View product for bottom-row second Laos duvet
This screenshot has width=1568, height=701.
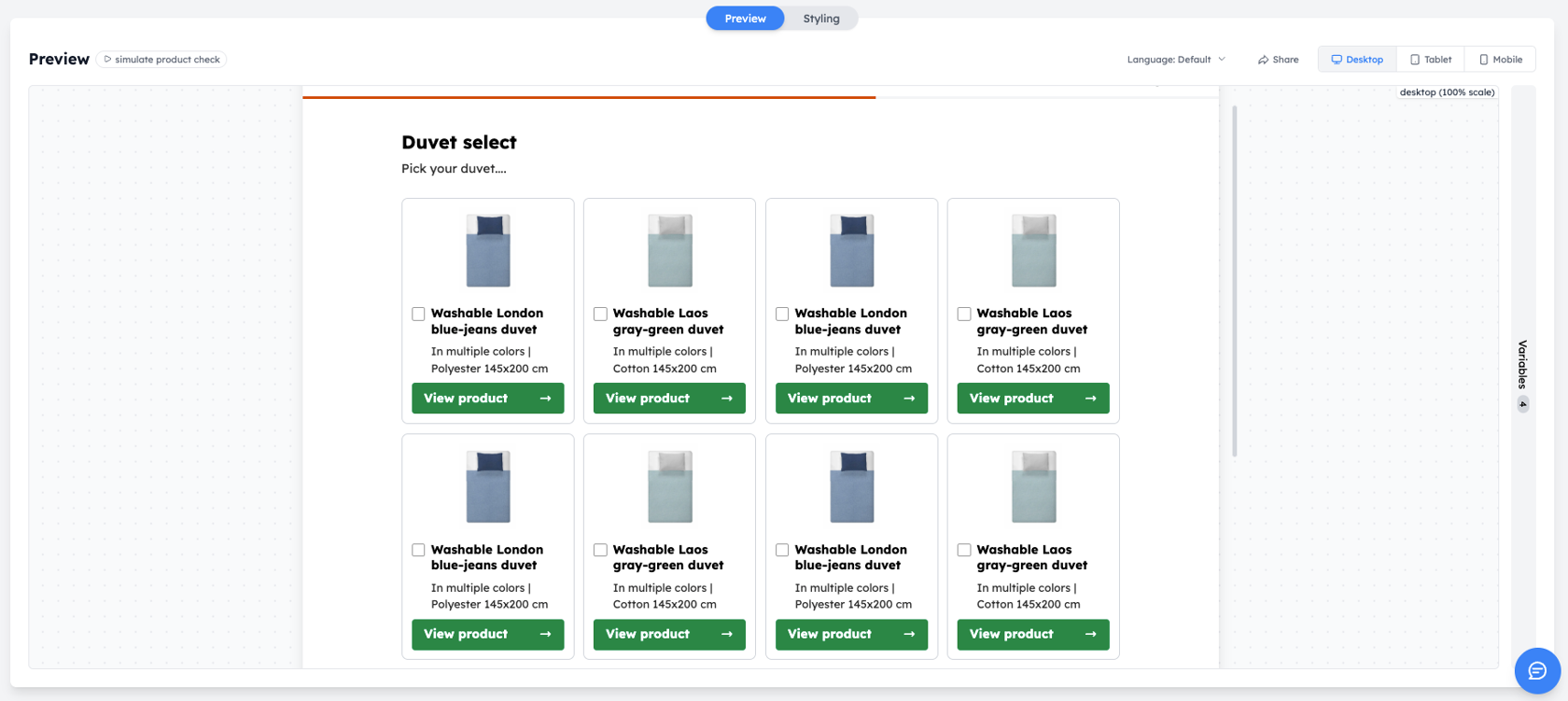(x=669, y=635)
